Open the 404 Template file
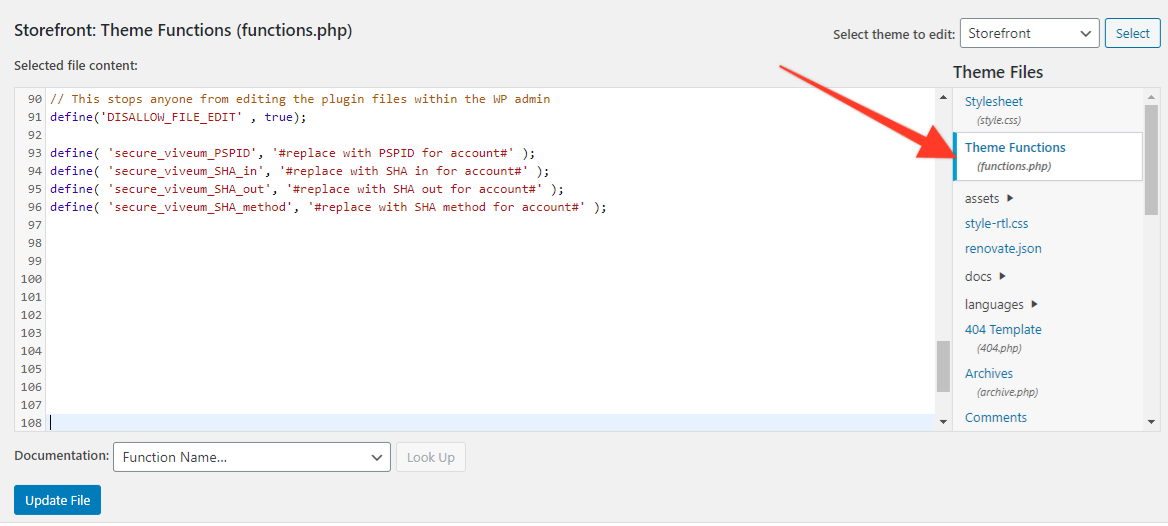1168x526 pixels. [1003, 329]
